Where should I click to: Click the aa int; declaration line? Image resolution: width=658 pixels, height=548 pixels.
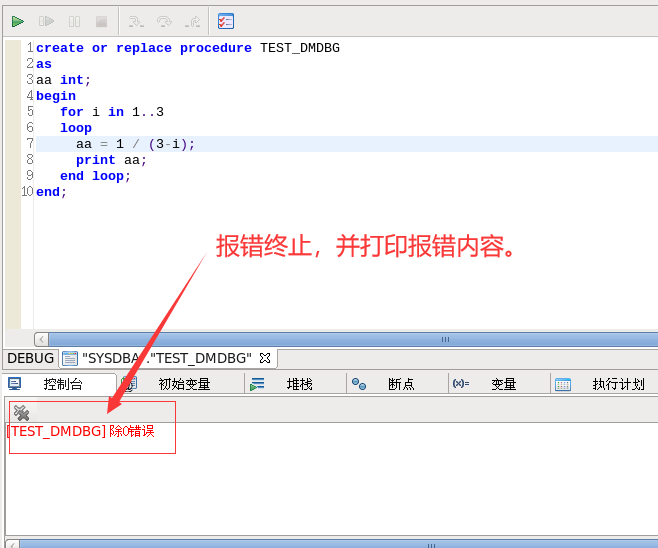[63, 80]
